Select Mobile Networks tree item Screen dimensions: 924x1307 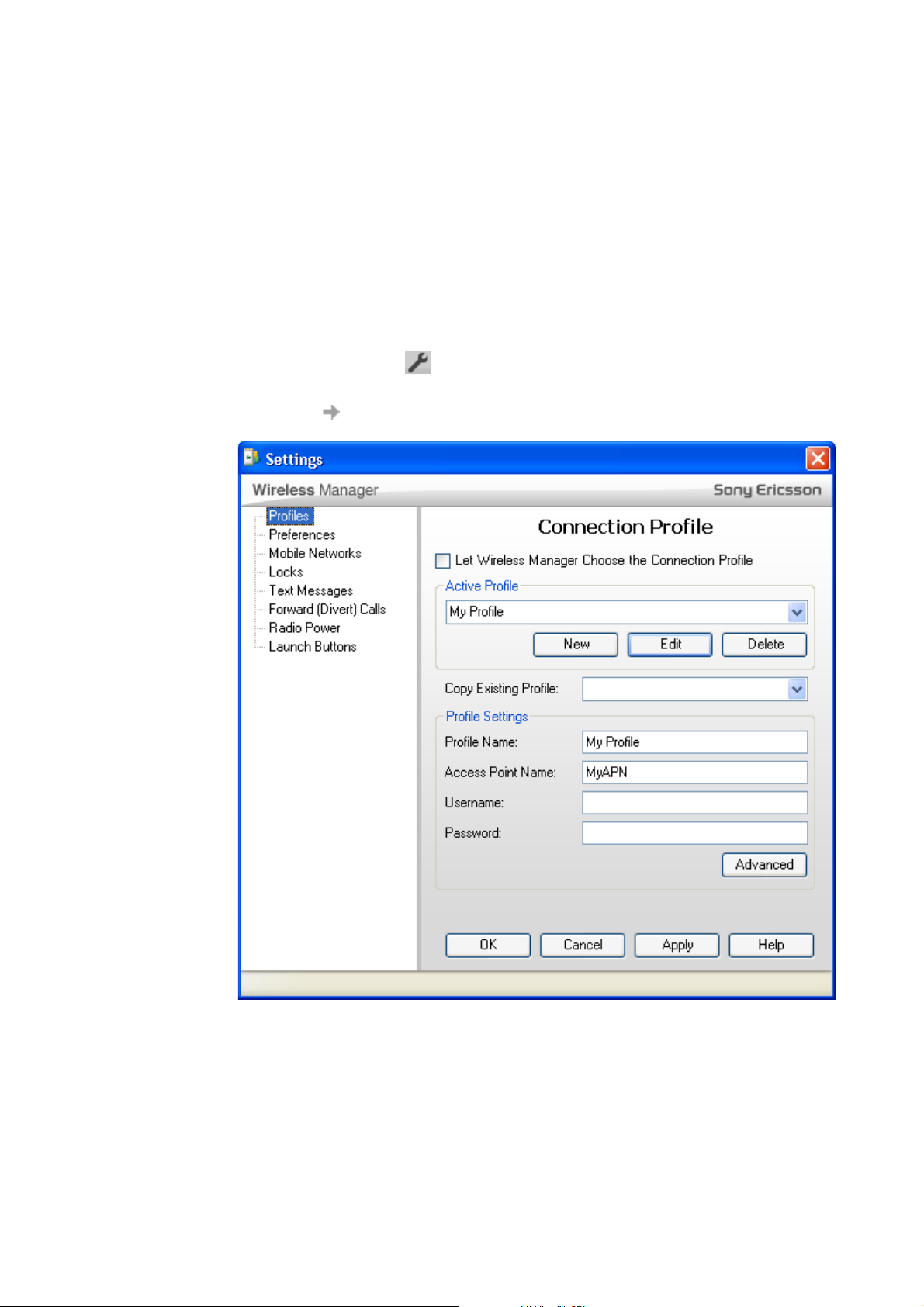pos(315,553)
